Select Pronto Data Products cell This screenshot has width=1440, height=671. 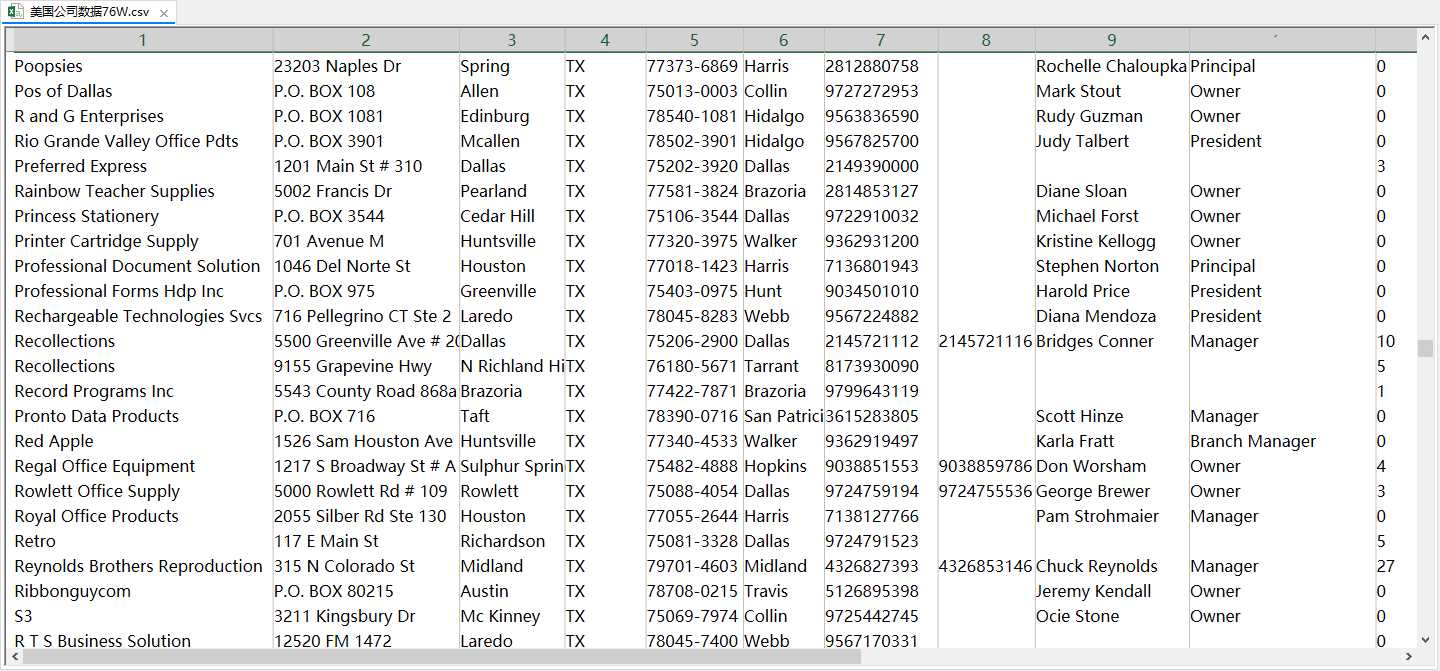[x=143, y=416]
